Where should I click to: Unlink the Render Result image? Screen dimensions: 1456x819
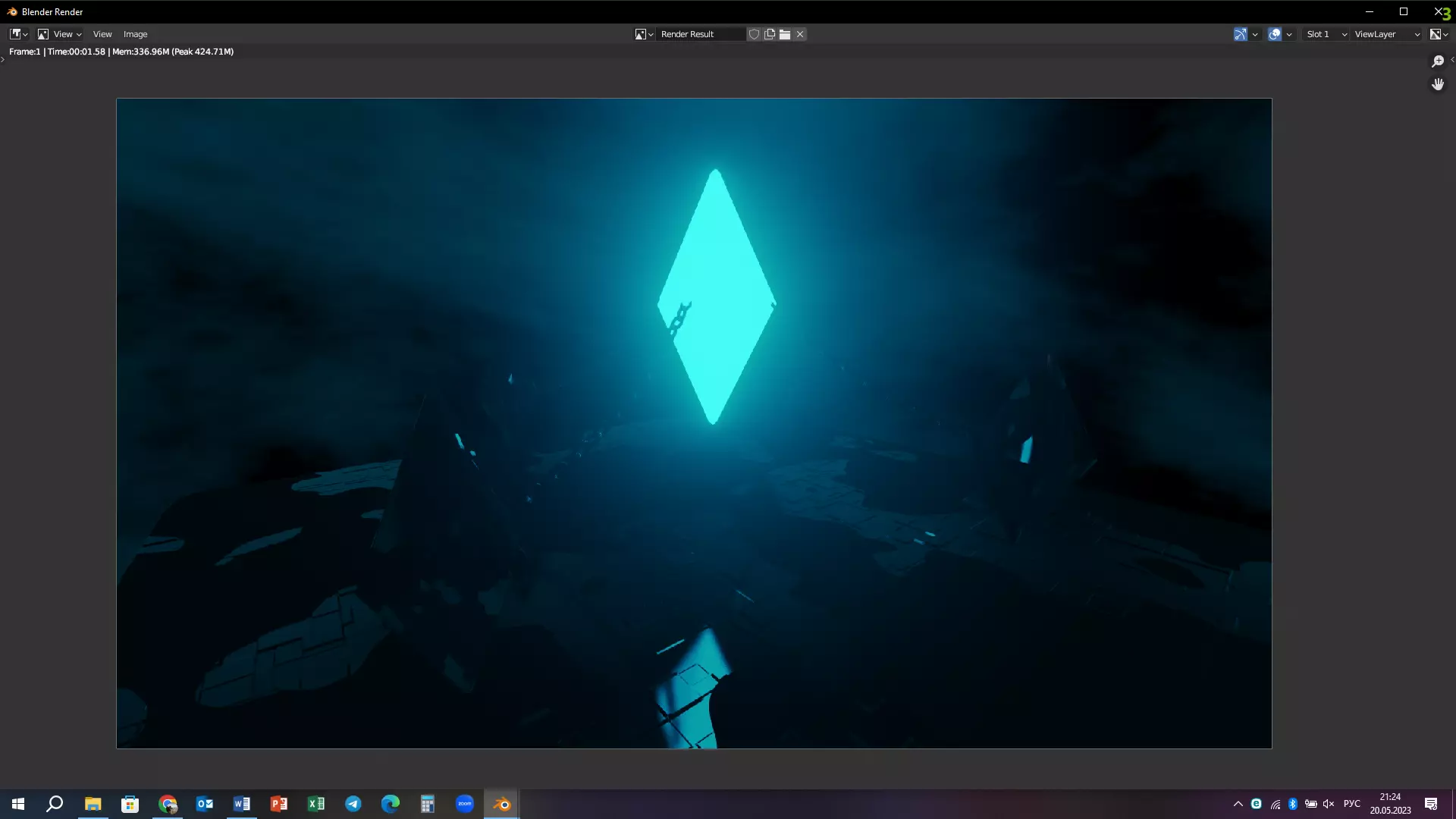point(800,34)
